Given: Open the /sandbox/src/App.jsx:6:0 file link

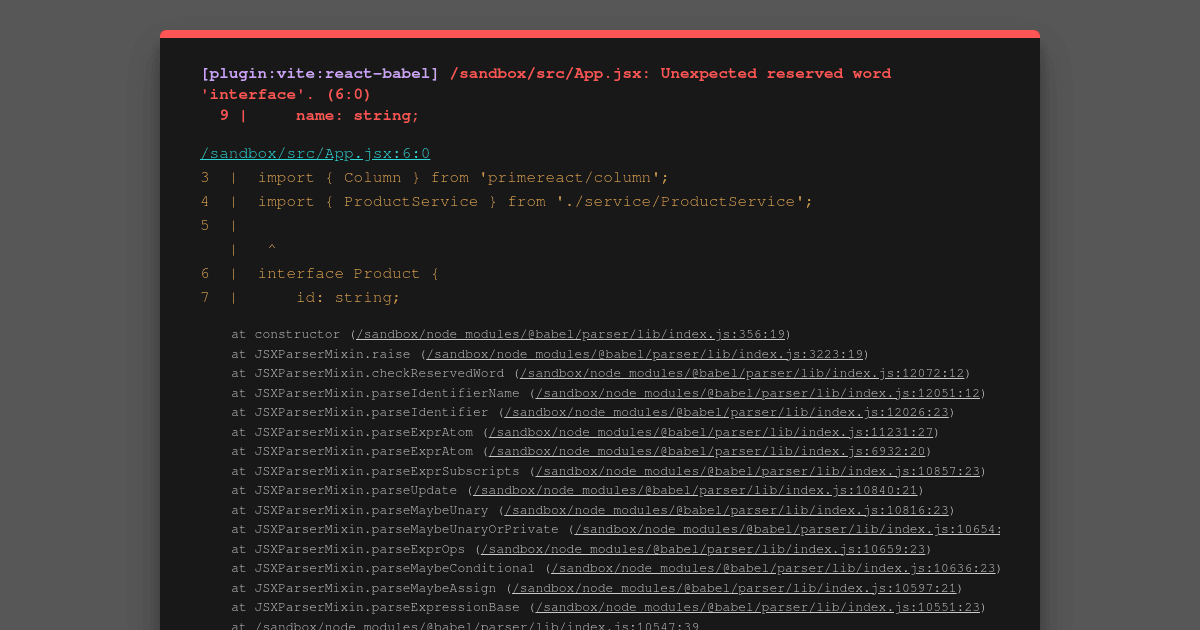Looking at the screenshot, I should 315,153.
